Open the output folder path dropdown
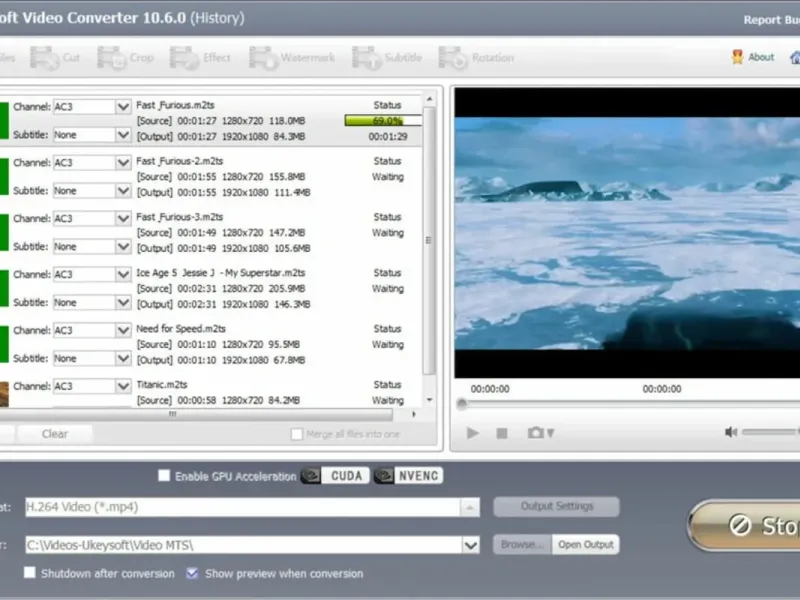 point(470,545)
